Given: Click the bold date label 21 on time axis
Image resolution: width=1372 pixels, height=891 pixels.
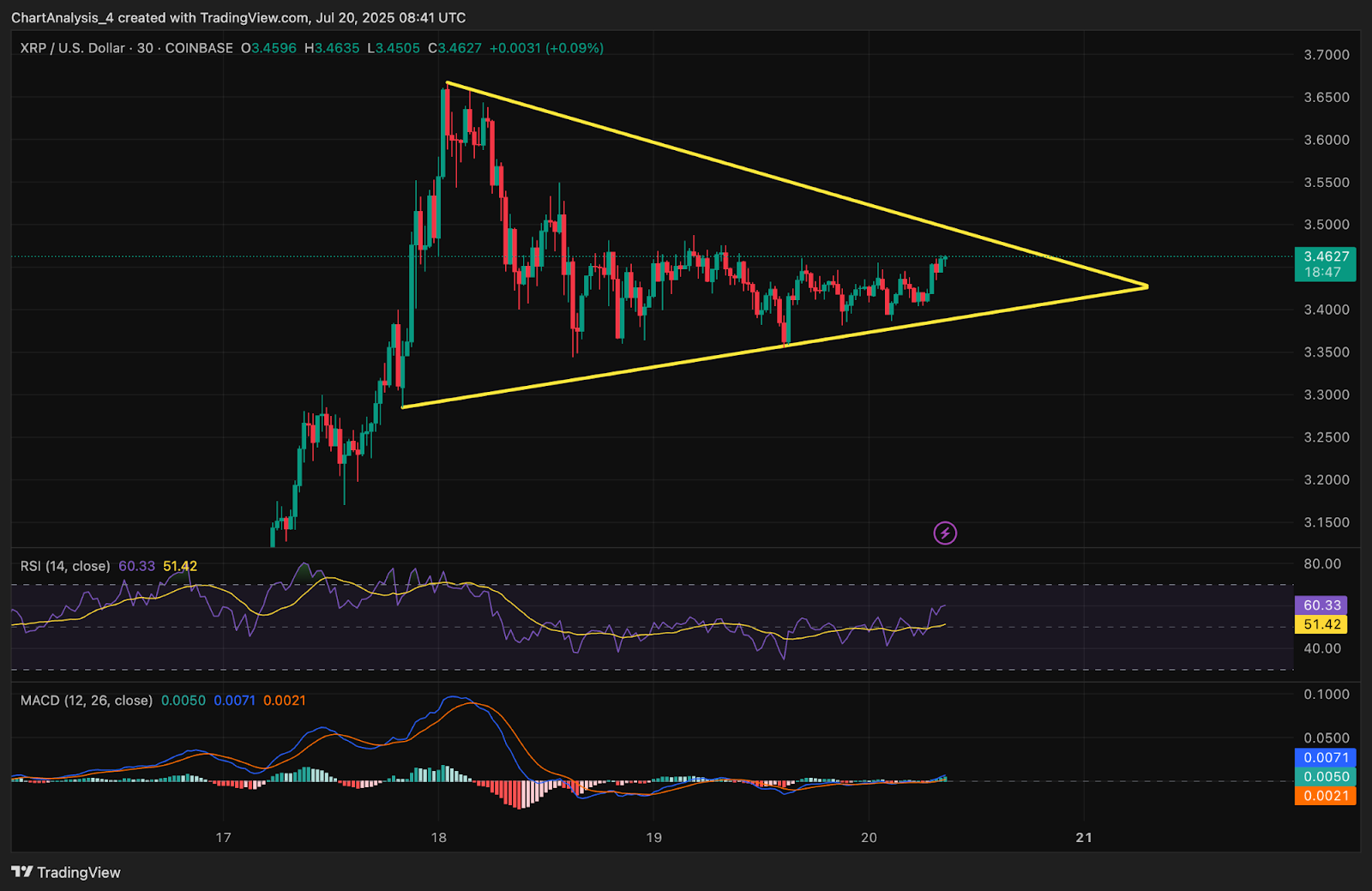Looking at the screenshot, I should click(x=1084, y=838).
